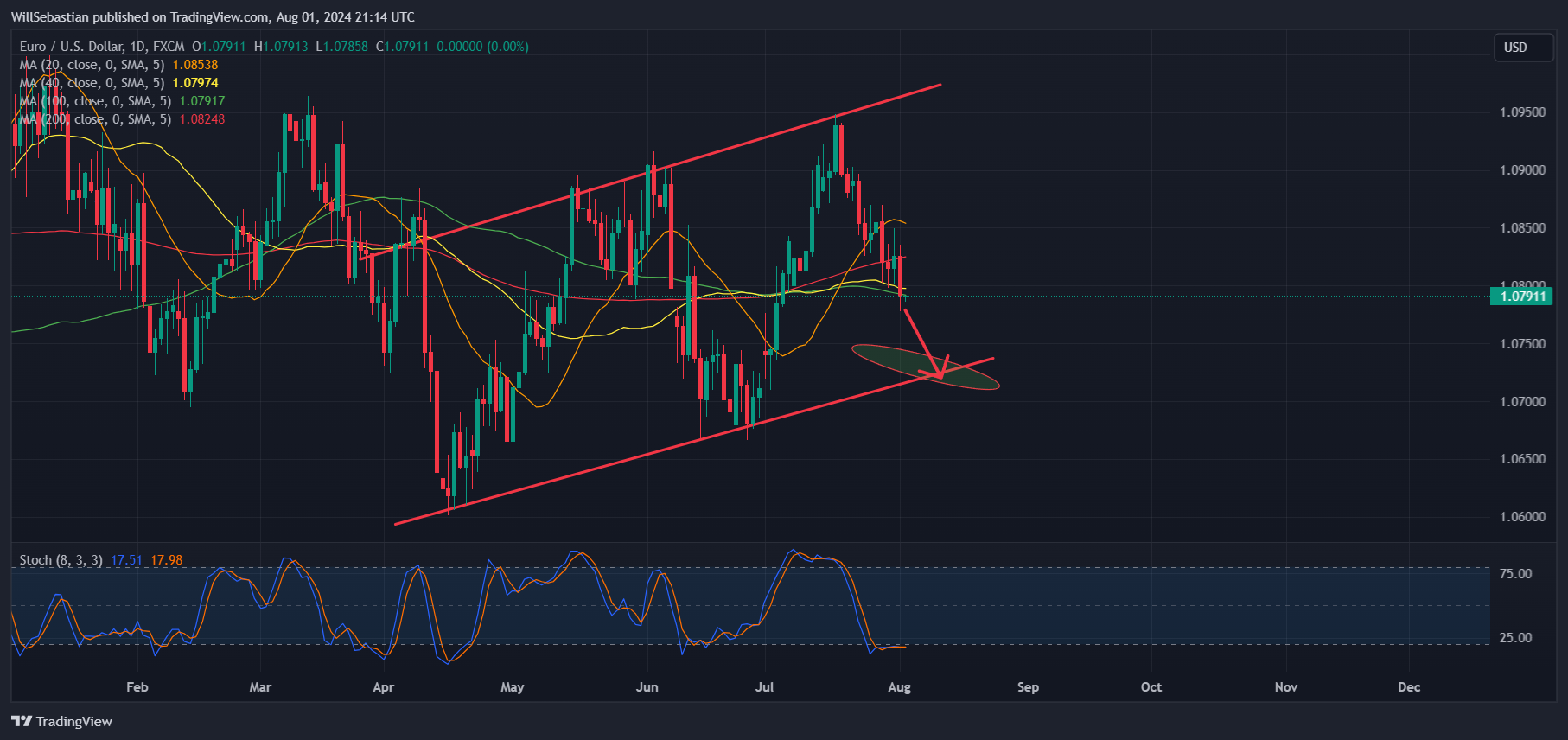Viewport: 1568px width, 740px height.
Task: Click the MA 100 value 1.07917
Action: 202,101
